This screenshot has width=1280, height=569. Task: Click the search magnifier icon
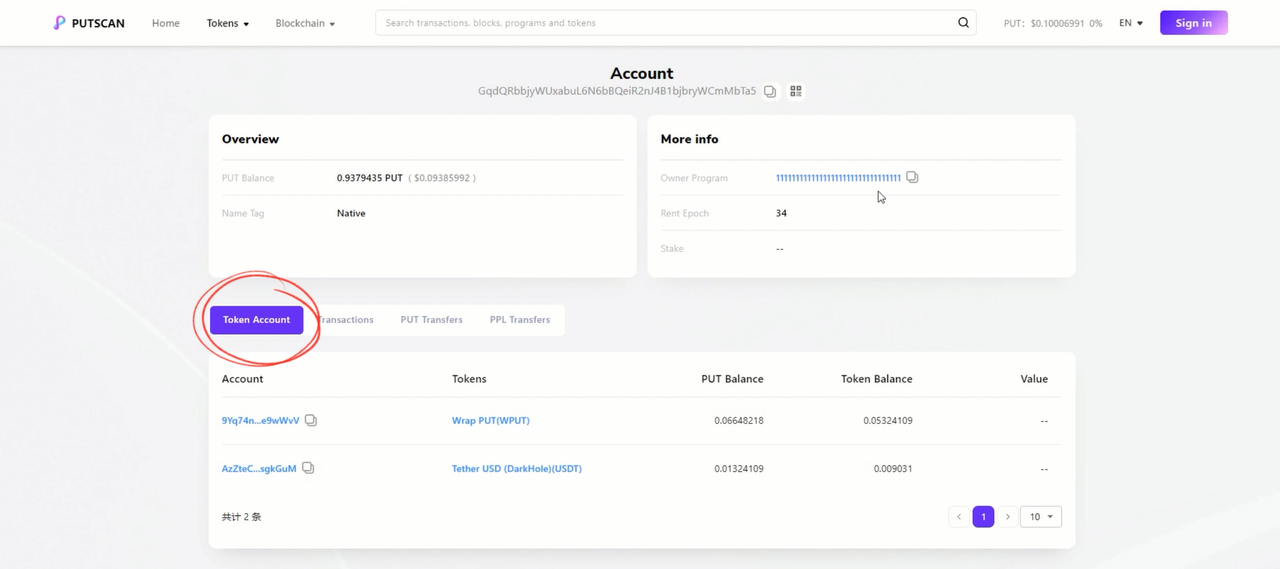point(963,23)
